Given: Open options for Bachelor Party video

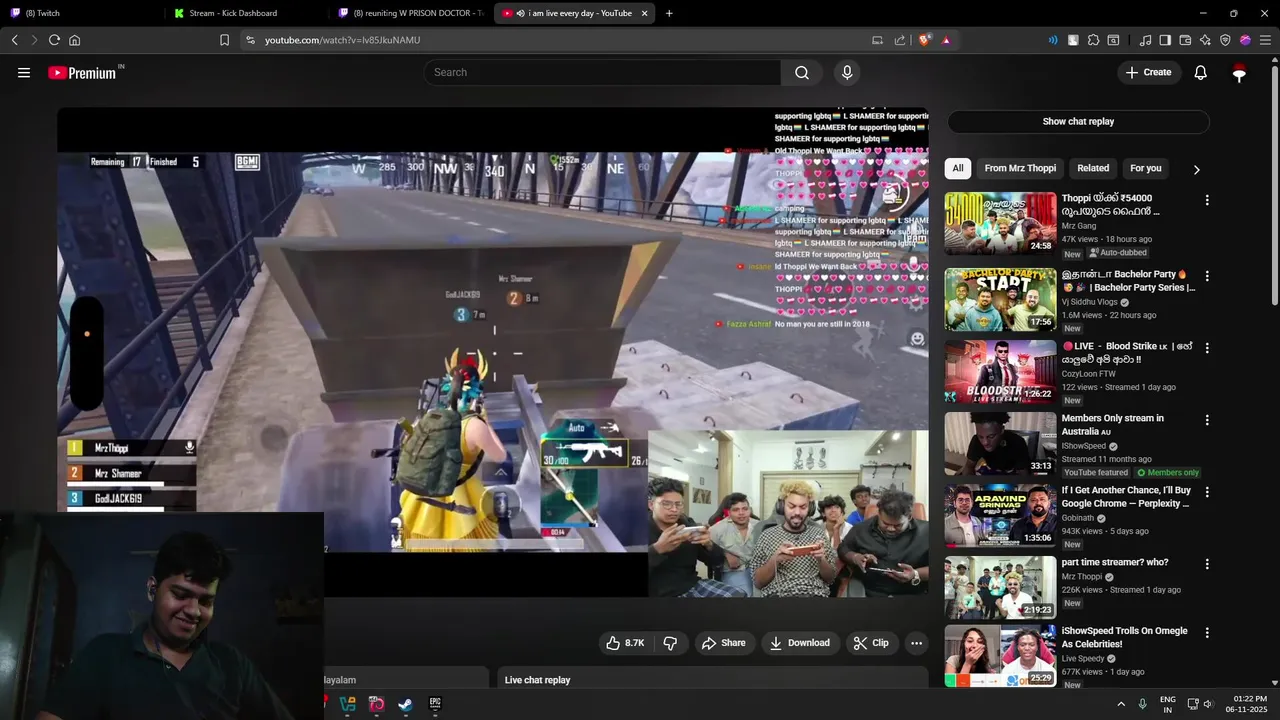Looking at the screenshot, I should 1207,276.
